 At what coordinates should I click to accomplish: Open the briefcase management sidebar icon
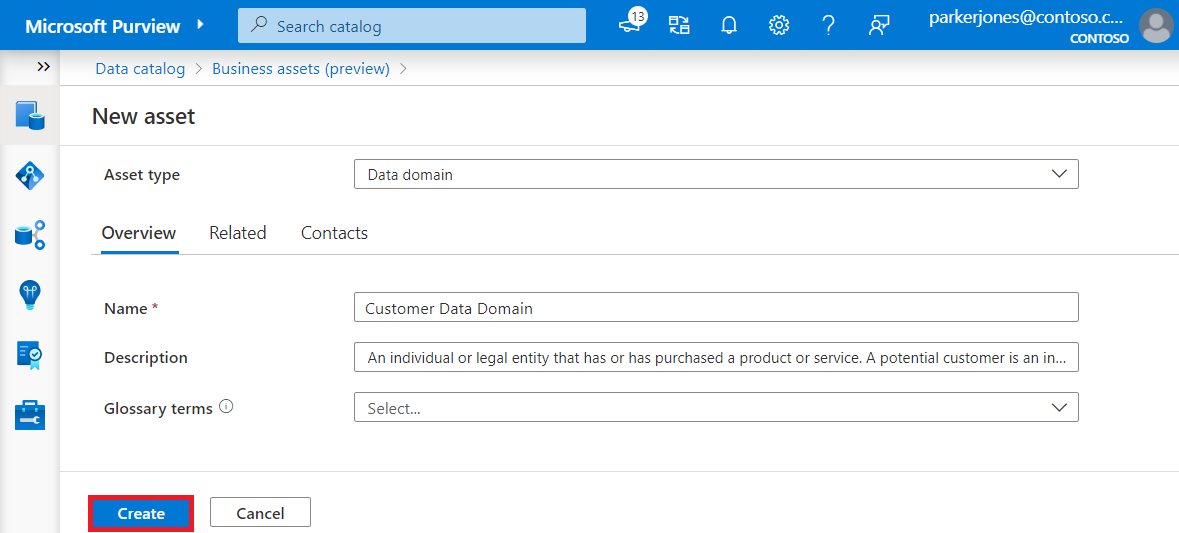click(30, 414)
